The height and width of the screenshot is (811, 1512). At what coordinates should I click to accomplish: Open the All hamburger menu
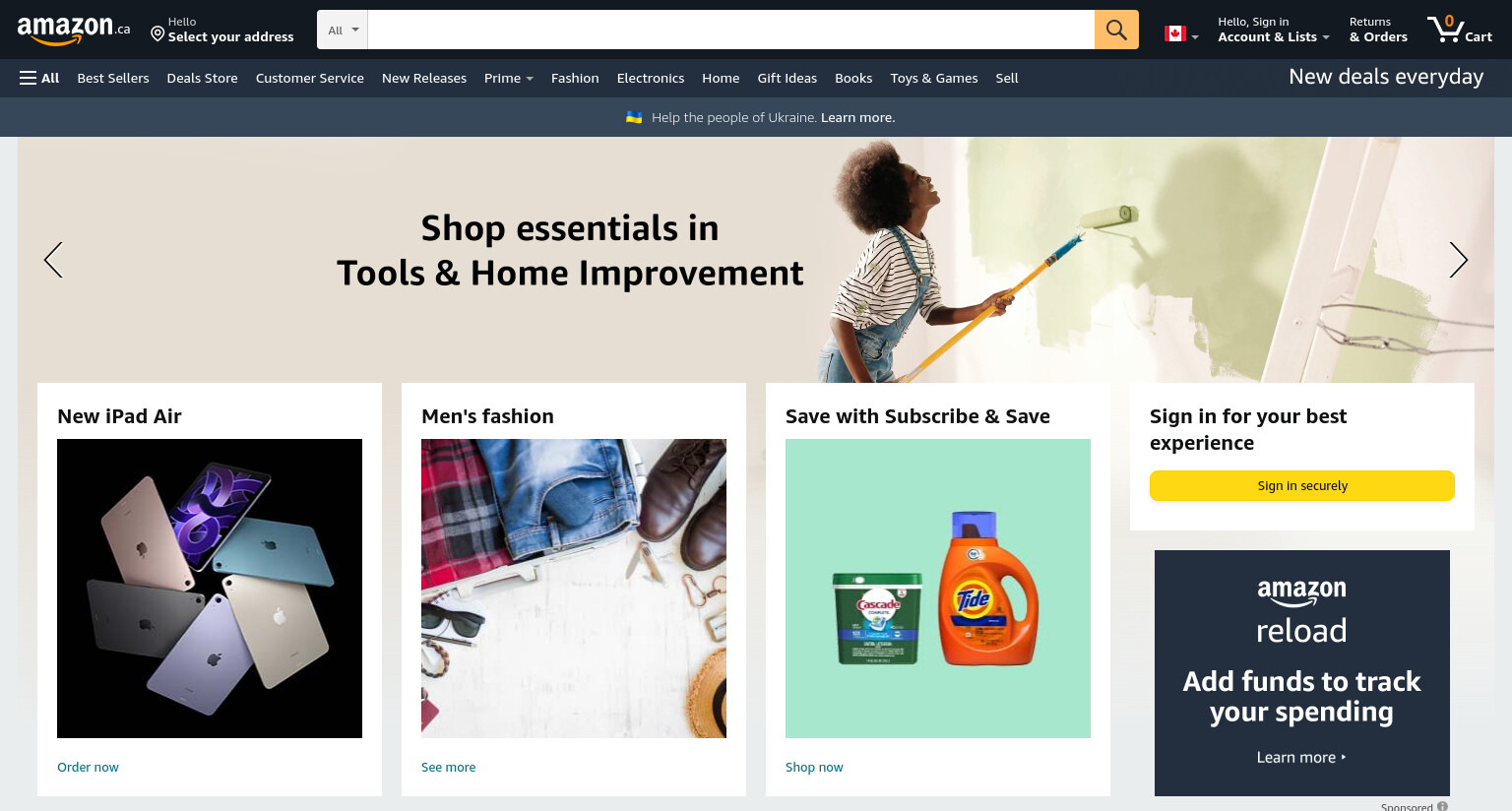(39, 78)
